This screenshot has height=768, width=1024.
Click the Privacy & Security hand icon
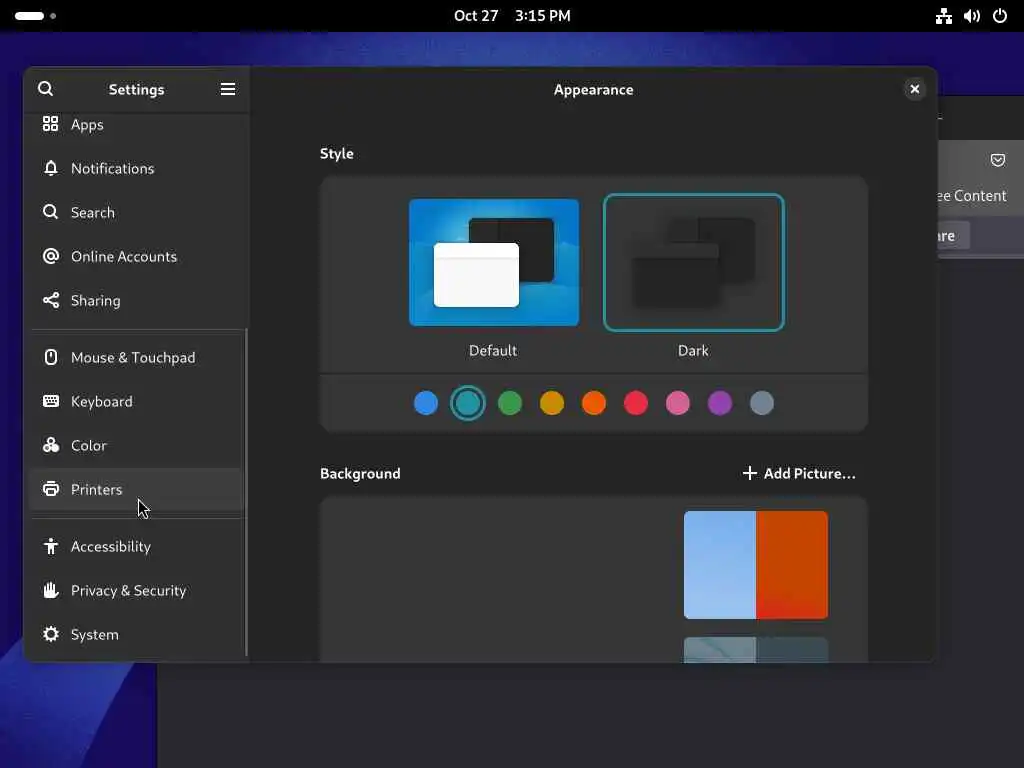(50, 590)
